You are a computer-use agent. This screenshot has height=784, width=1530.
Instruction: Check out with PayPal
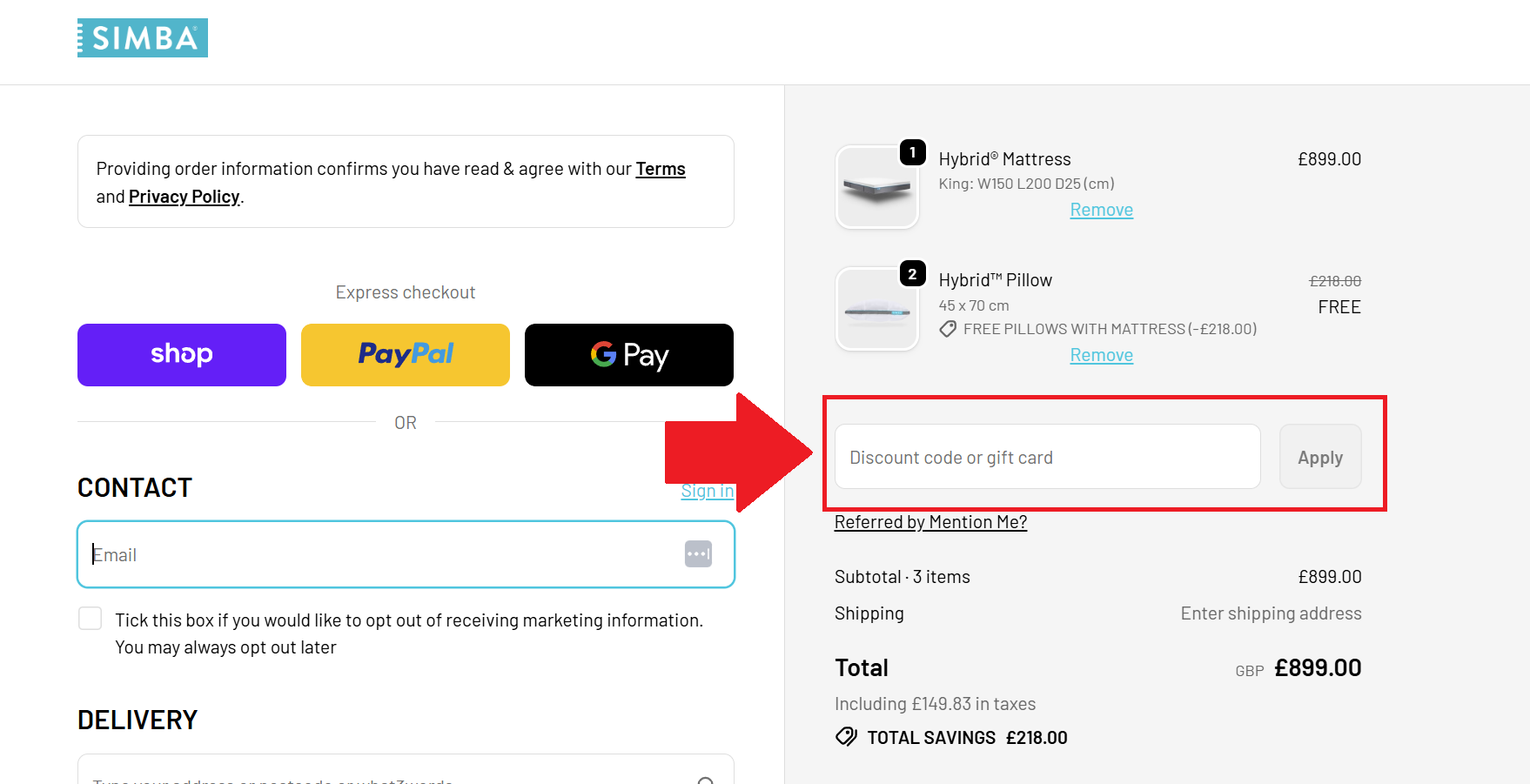pos(406,355)
